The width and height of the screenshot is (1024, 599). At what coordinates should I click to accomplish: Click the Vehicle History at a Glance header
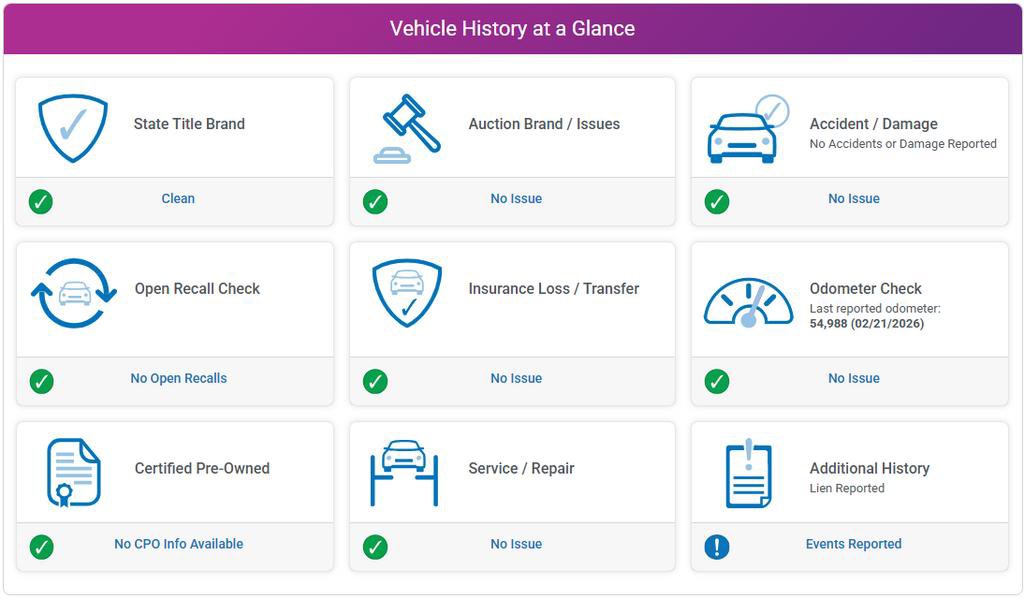point(512,29)
